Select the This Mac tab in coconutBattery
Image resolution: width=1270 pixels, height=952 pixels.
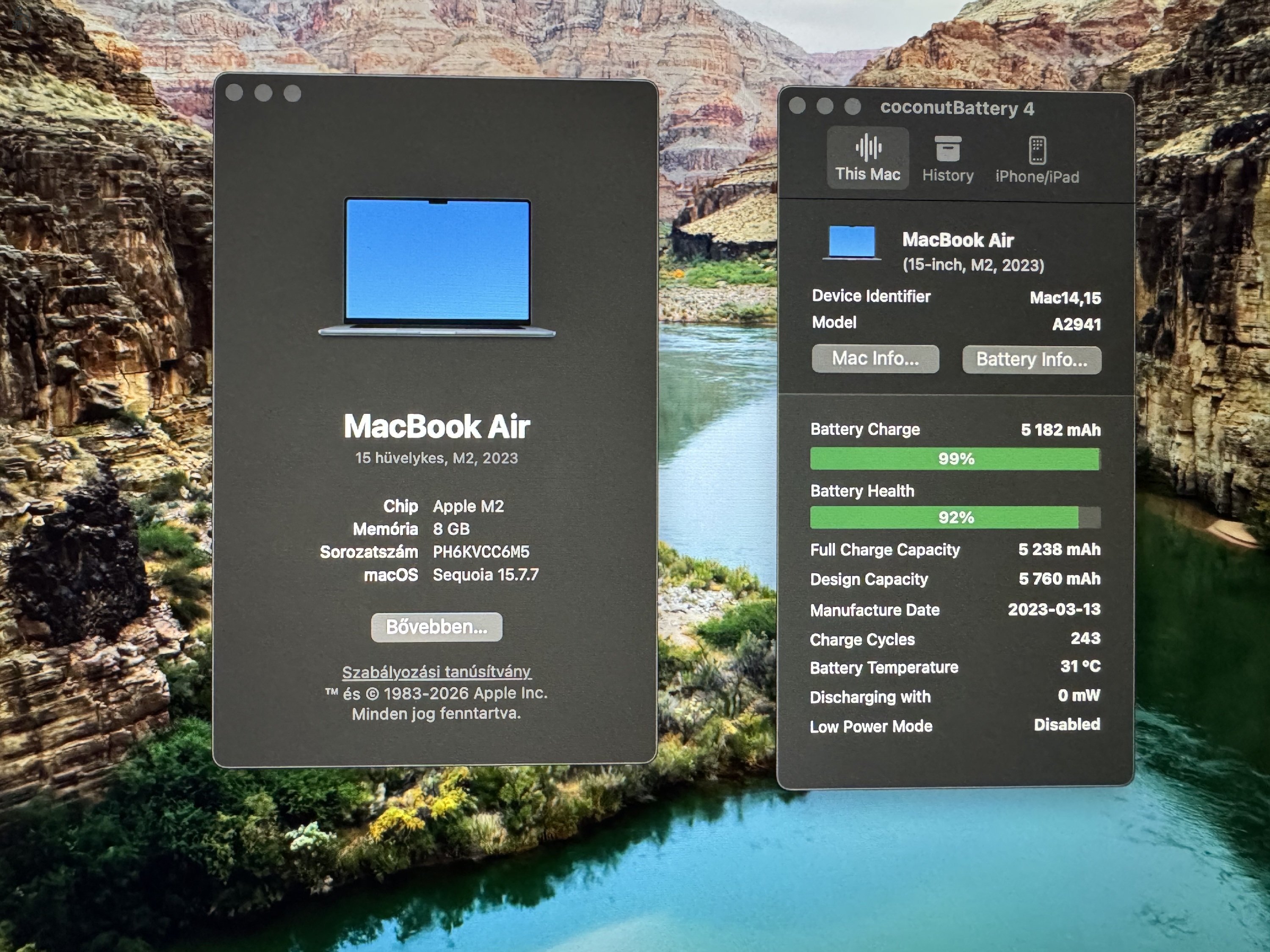[x=867, y=158]
